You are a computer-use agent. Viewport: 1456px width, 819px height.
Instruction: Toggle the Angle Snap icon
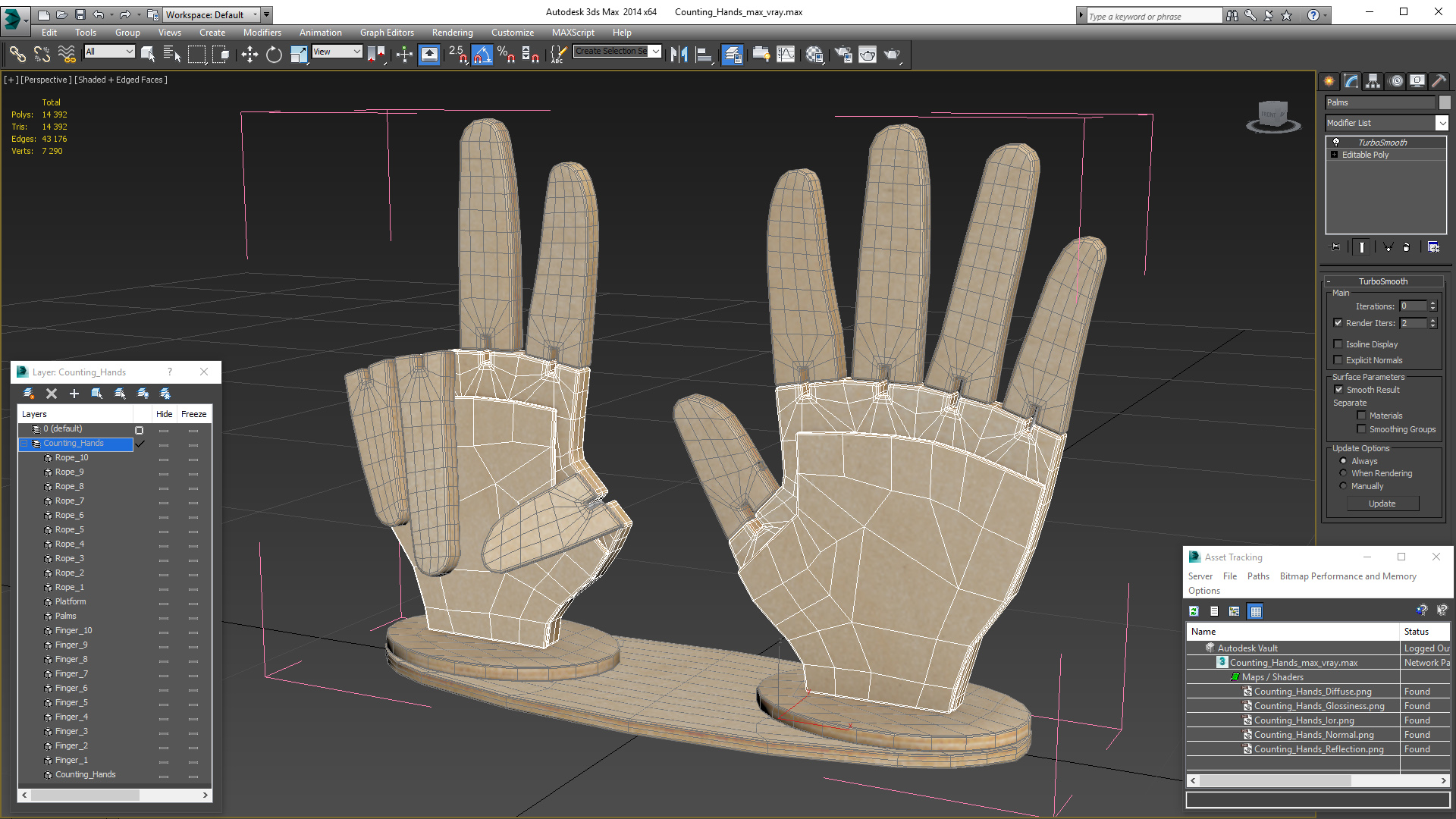click(x=482, y=54)
